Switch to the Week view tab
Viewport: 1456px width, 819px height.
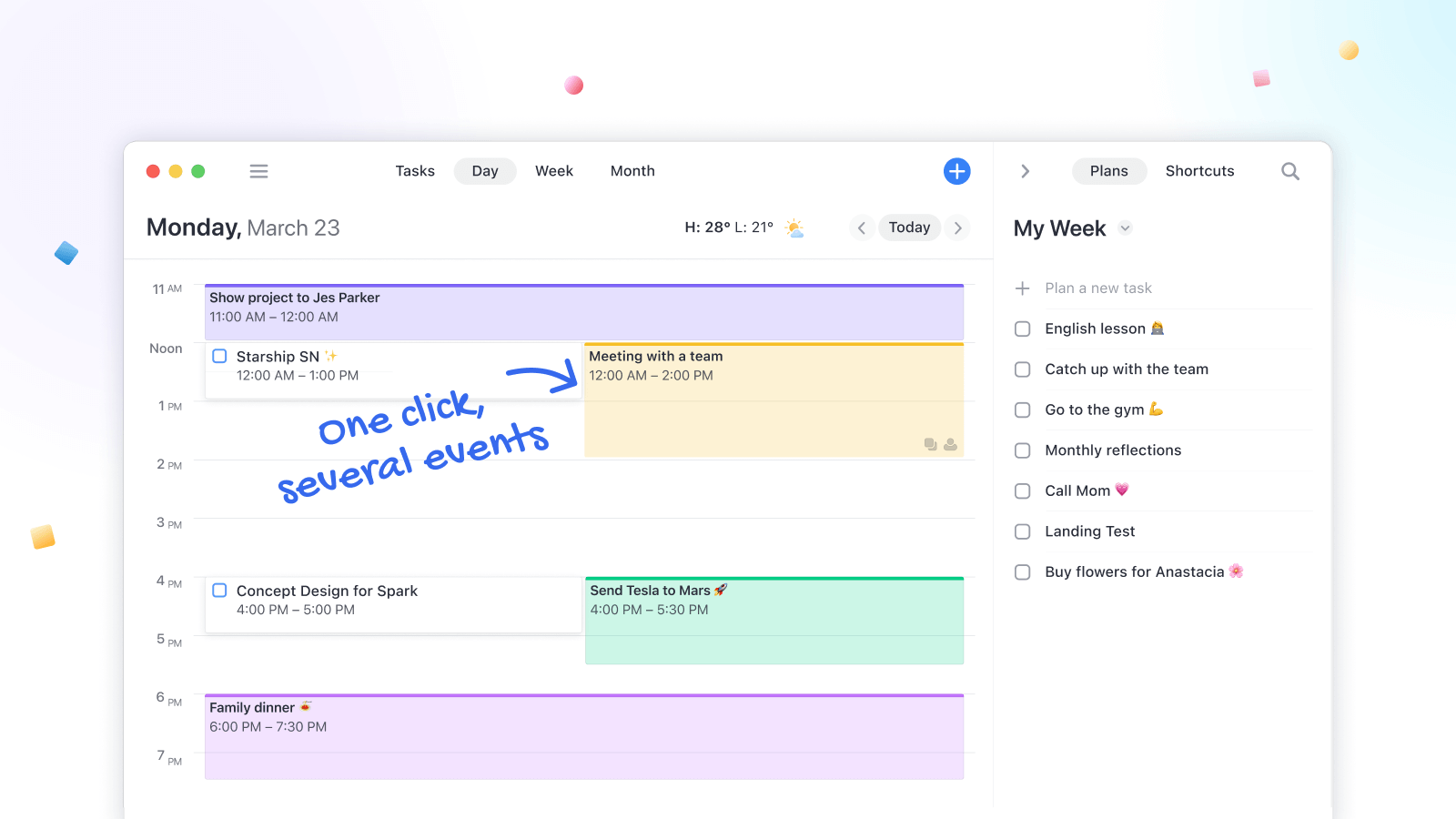[553, 171]
